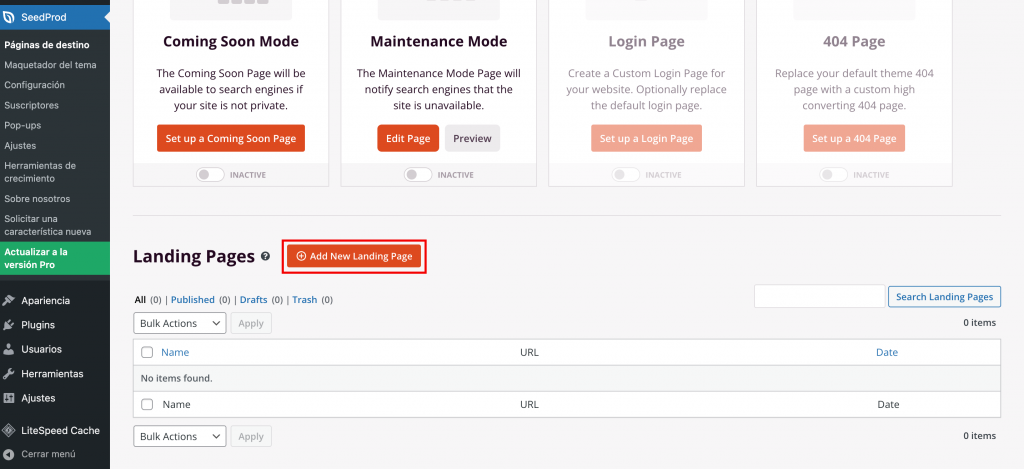Open Maquetador del tema menu item
1024x469 pixels.
point(50,65)
